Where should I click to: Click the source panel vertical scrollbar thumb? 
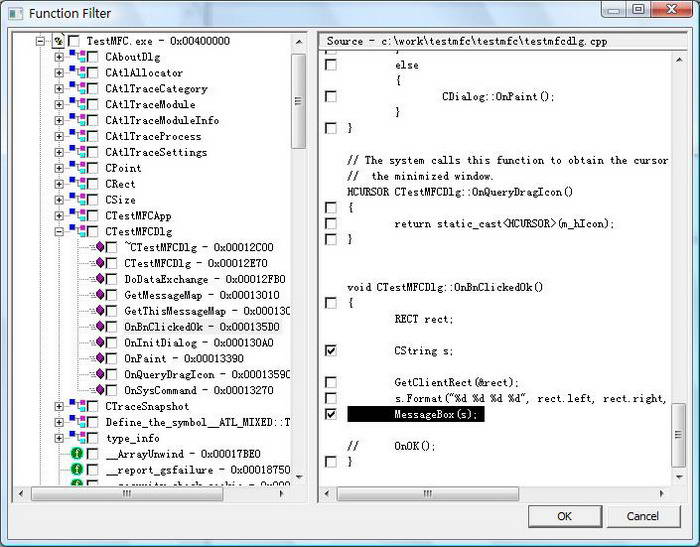pyautogui.click(x=679, y=434)
